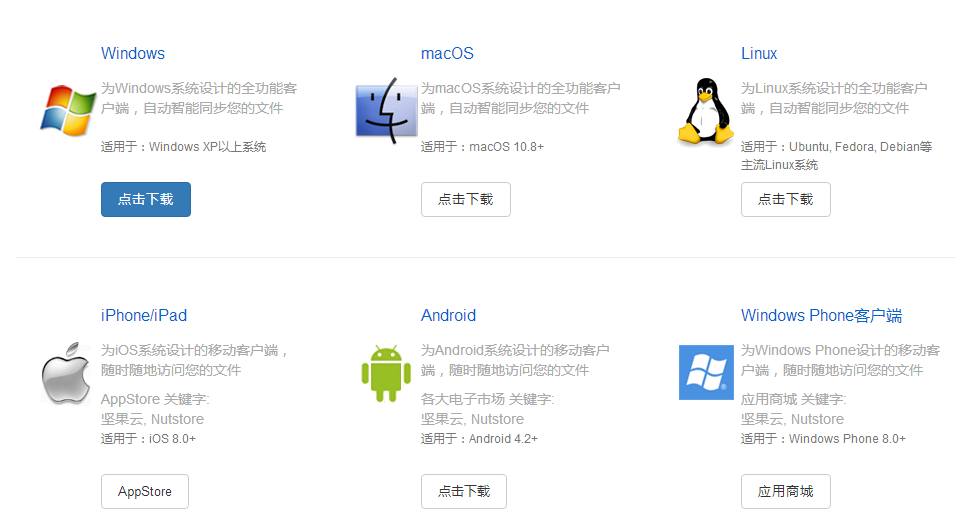This screenshot has height=527, width=966.
Task: Open the Windows Phone客户端 heading link
Action: (821, 316)
